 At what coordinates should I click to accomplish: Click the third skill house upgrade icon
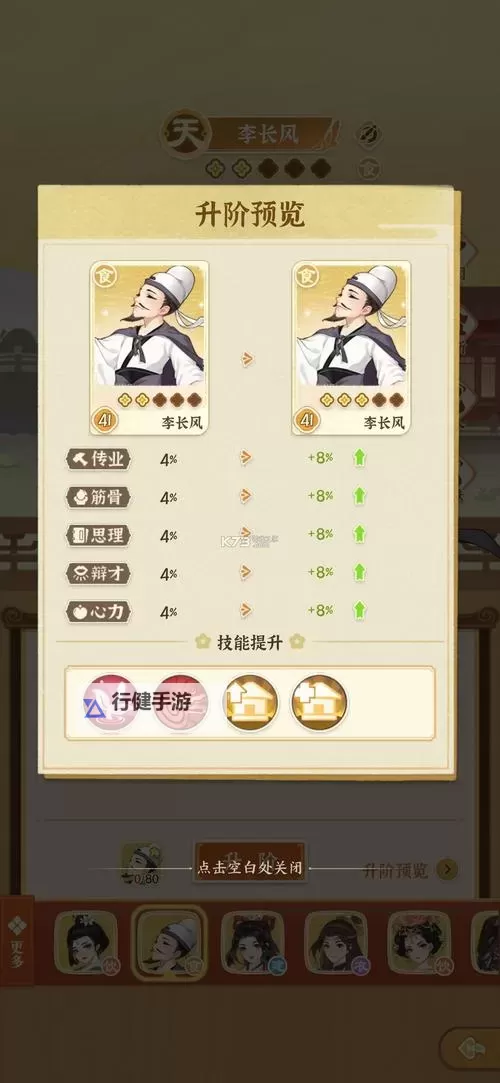click(x=250, y=704)
